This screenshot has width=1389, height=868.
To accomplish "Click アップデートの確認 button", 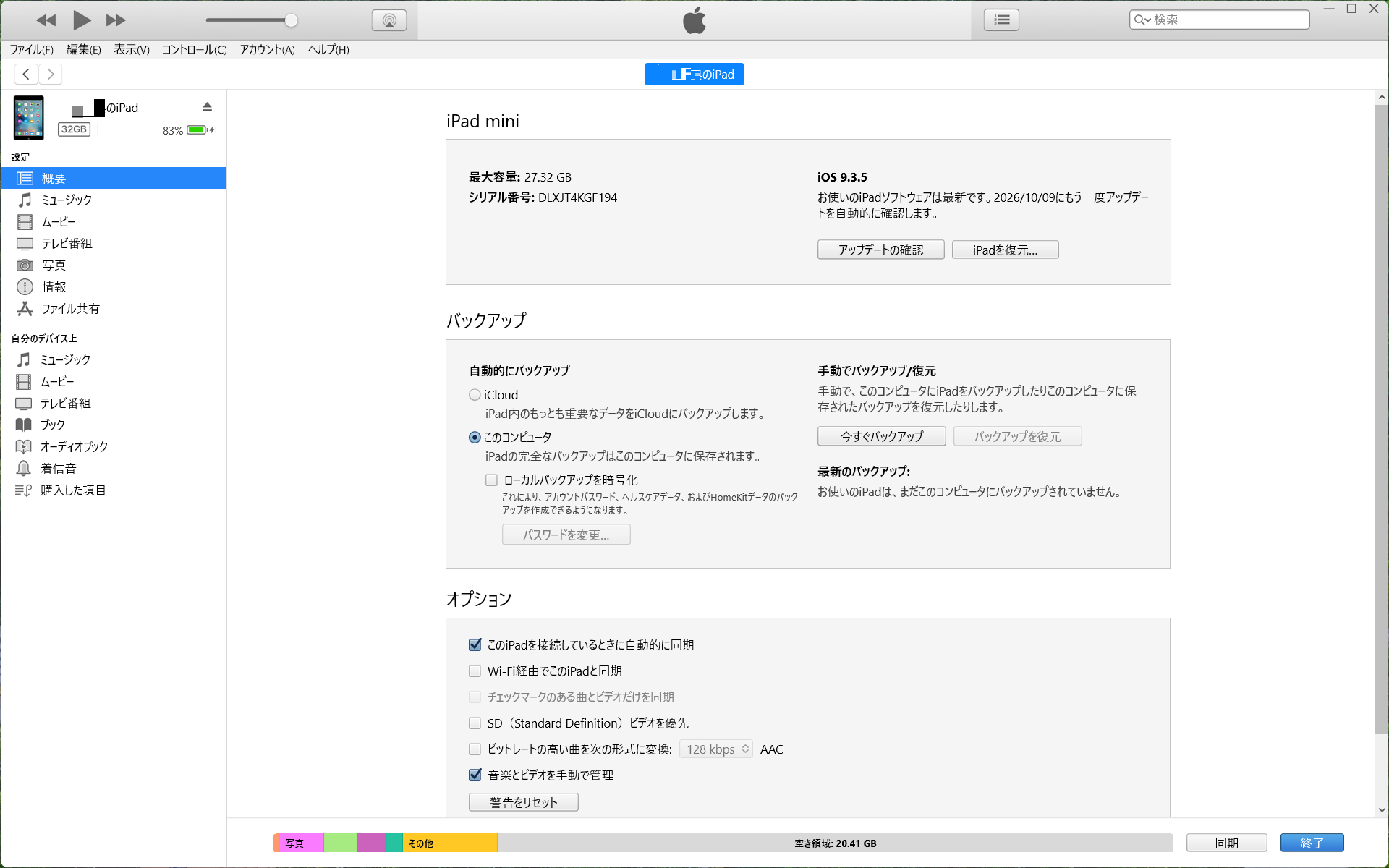I will point(880,250).
